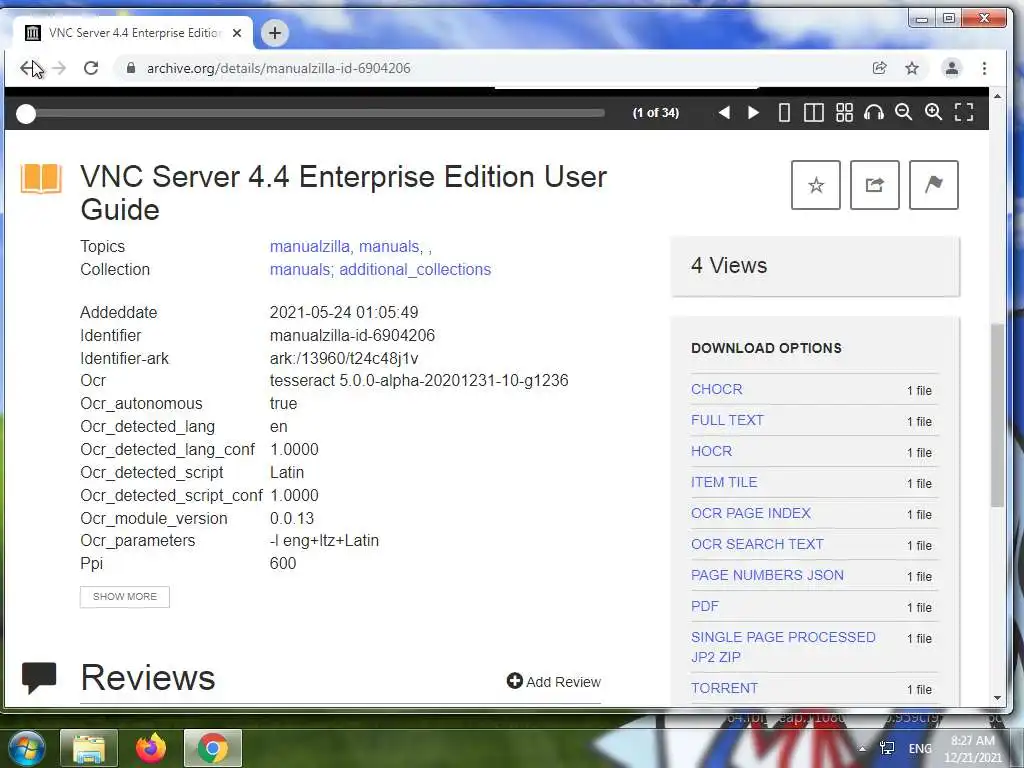Click network tray icon

(887, 748)
